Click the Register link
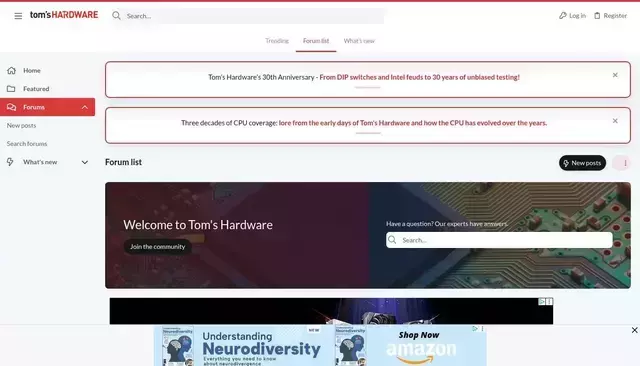The height and width of the screenshot is (366, 640). (x=610, y=16)
